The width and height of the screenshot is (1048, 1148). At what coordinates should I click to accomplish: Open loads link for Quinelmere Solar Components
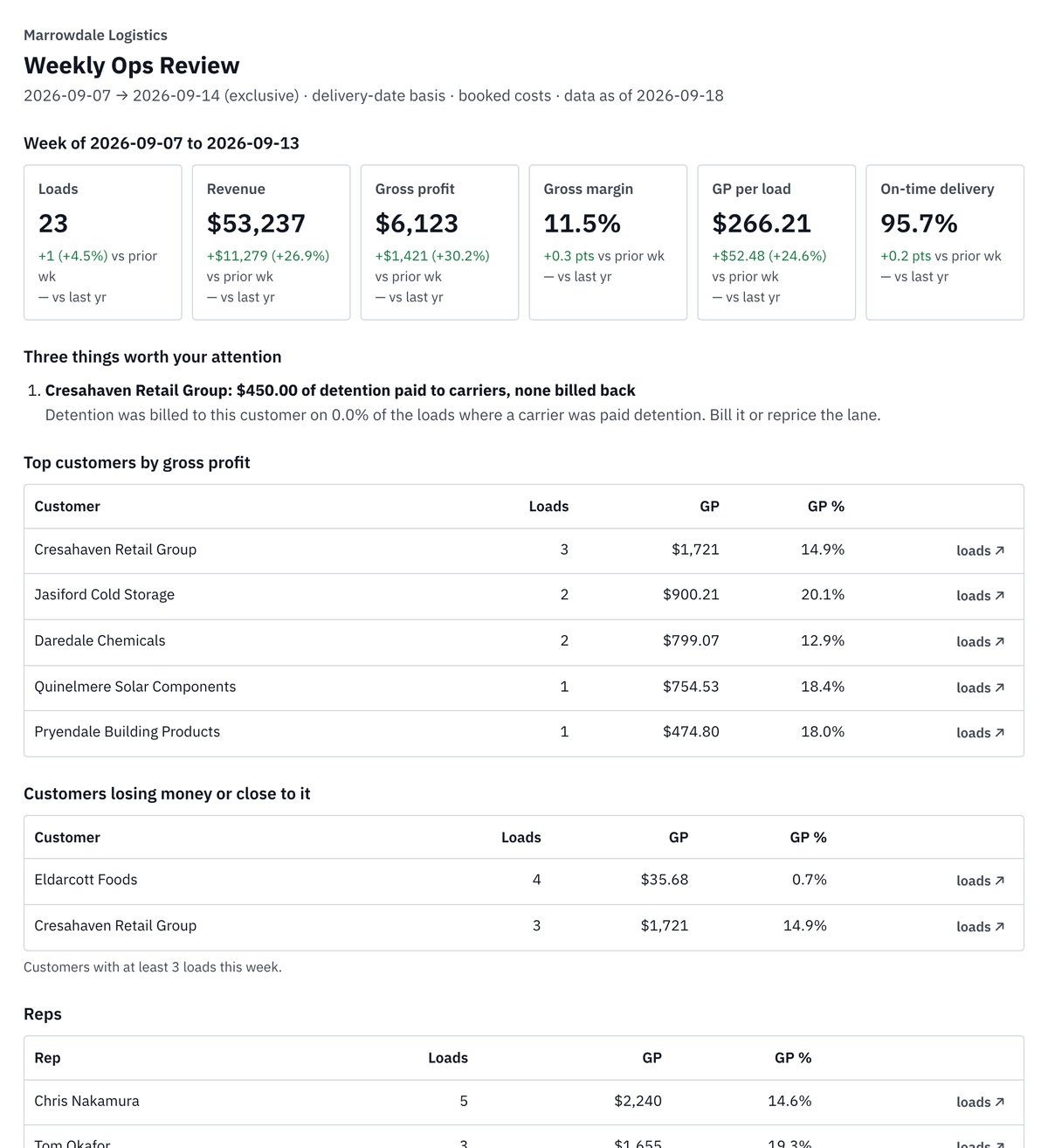(x=980, y=688)
